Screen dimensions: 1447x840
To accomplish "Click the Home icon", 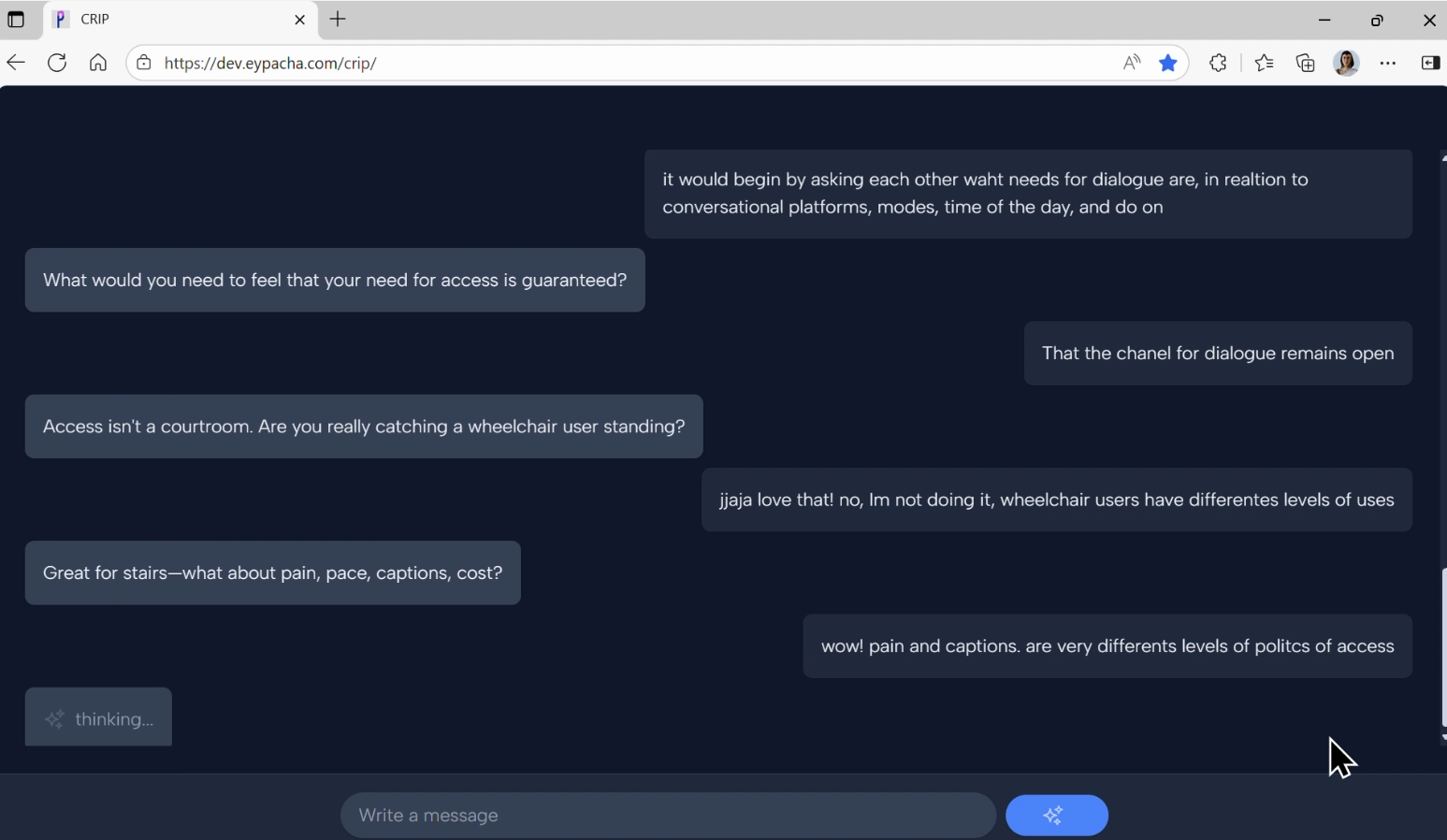I will 98,63.
